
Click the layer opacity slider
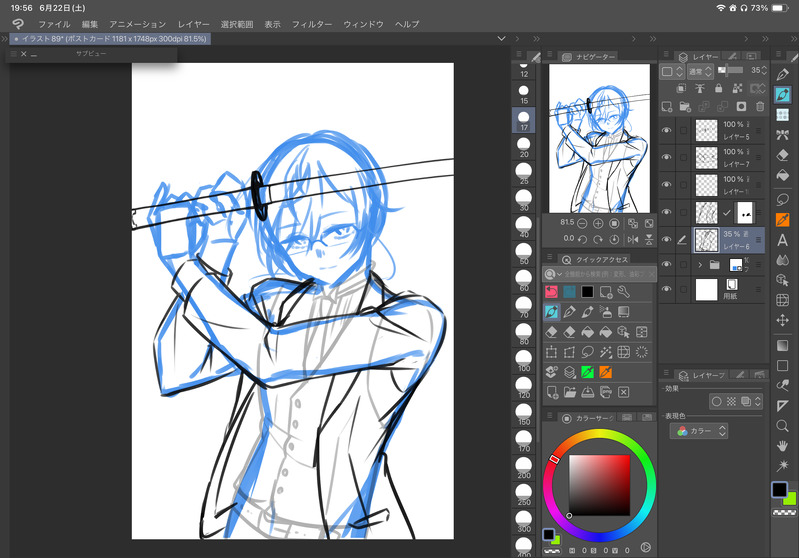coord(731,70)
